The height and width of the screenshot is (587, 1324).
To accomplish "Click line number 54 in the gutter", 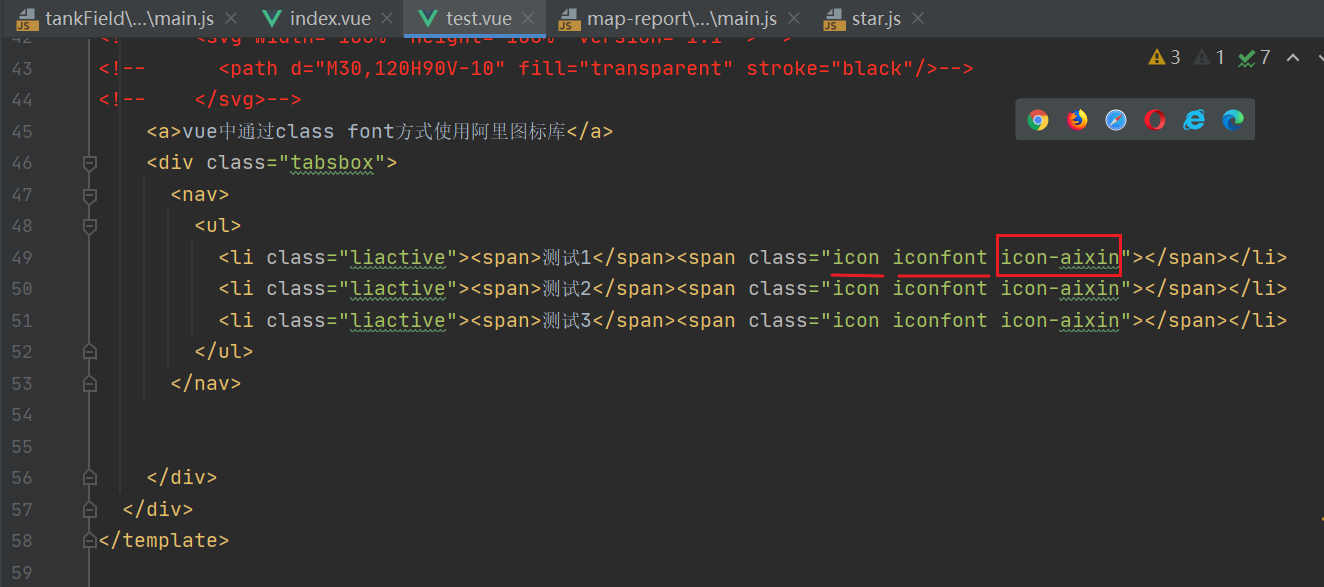I will 21,415.
